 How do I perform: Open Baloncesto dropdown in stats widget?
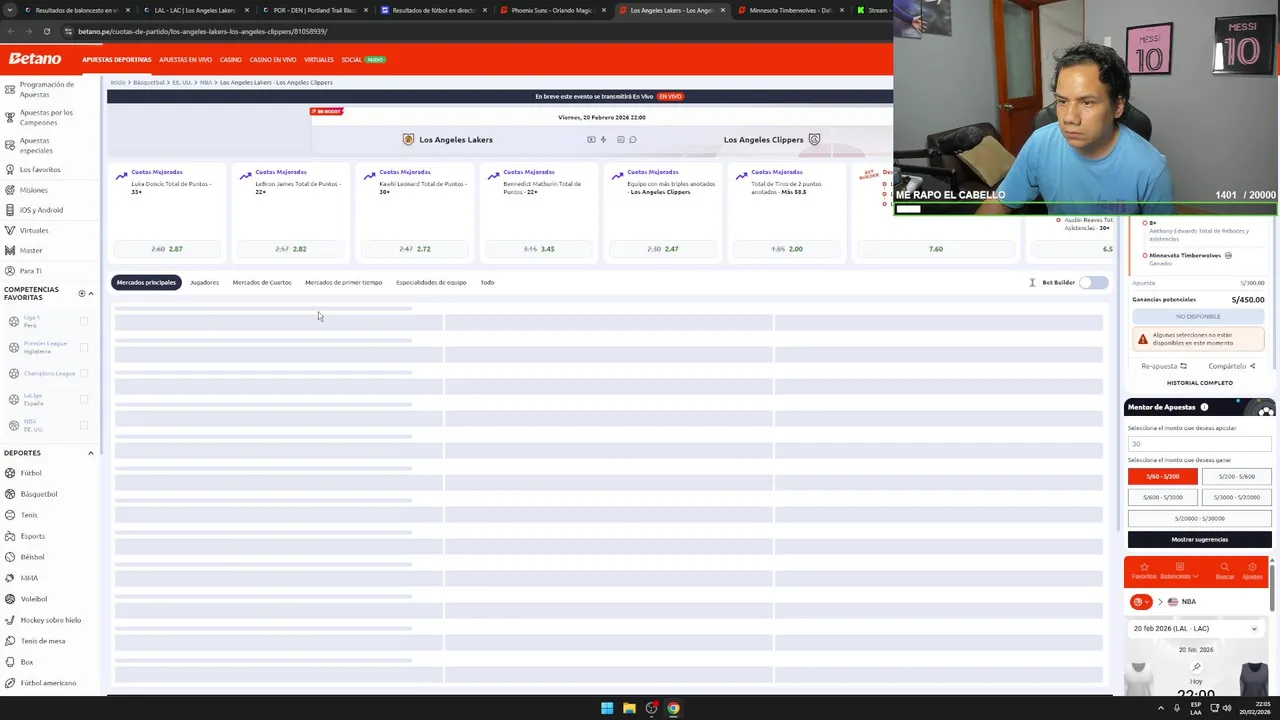[x=1180, y=571]
